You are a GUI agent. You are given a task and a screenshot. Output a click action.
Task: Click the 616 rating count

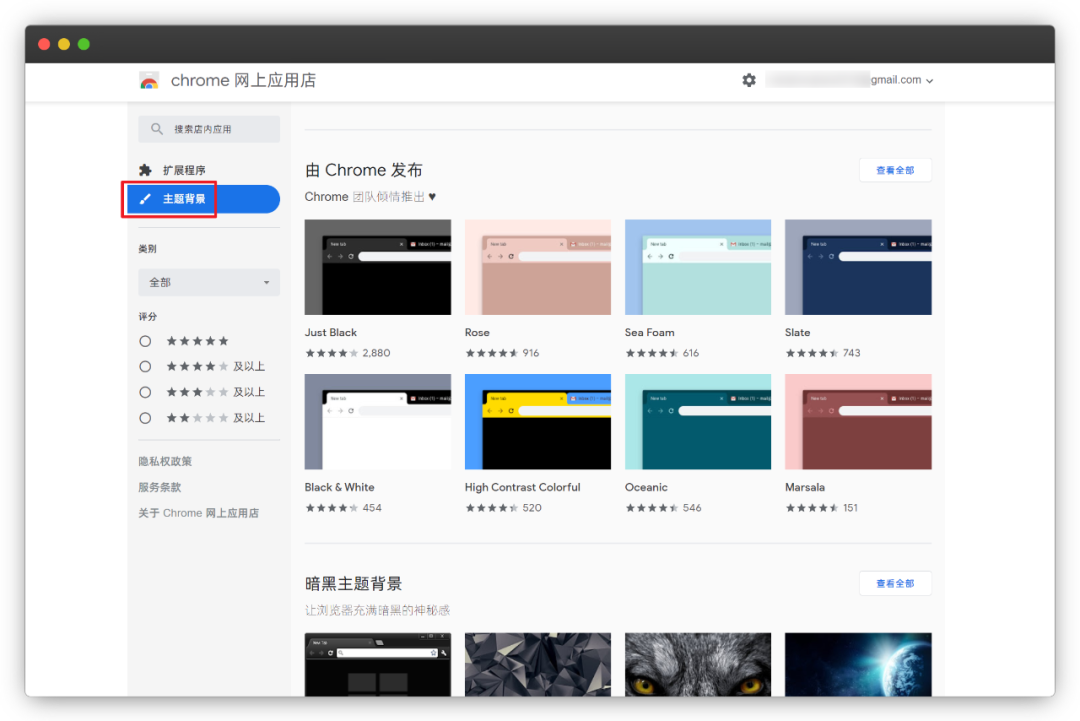(x=691, y=353)
